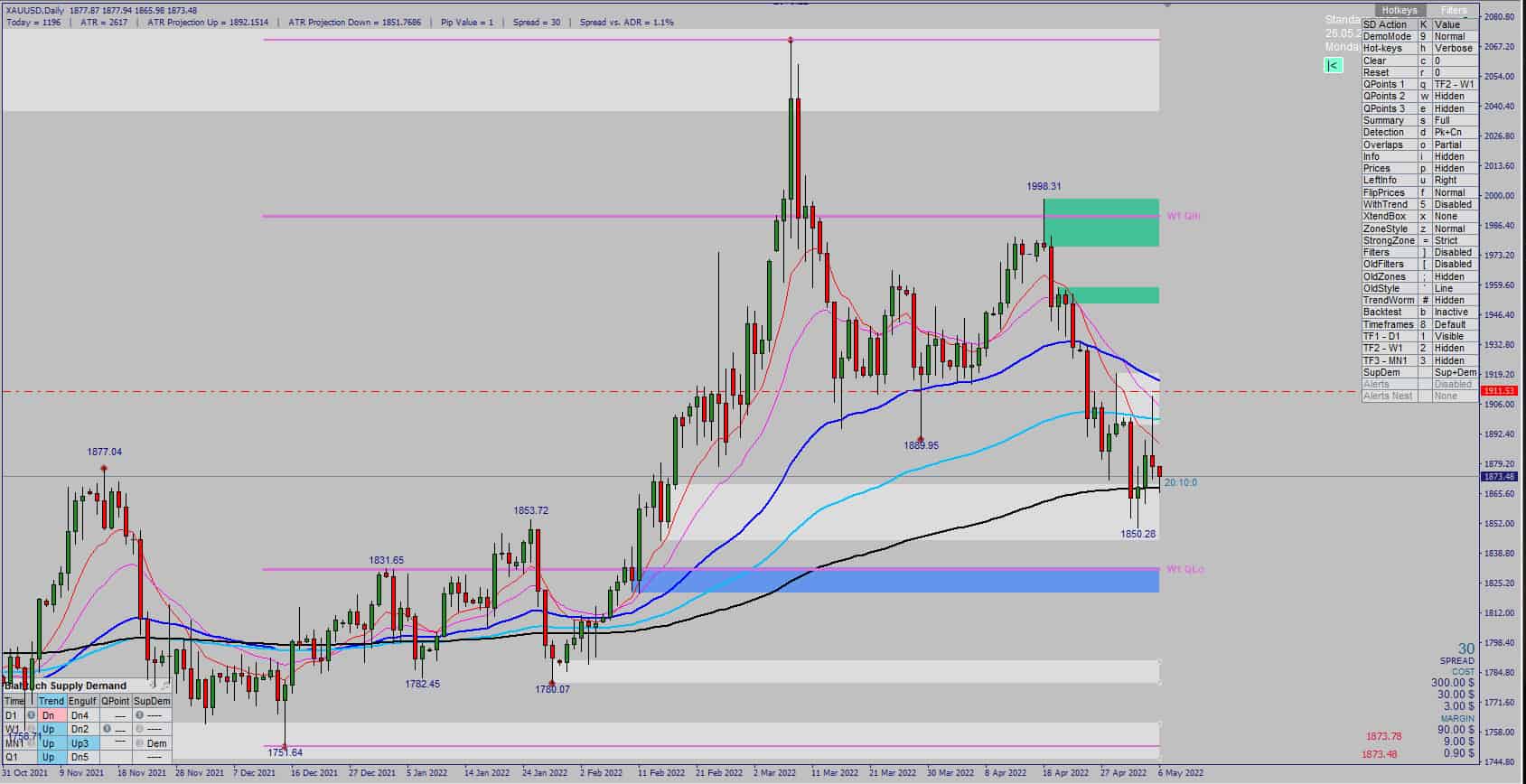
Task: Click the XtendBox setting label
Action: click(1384, 216)
